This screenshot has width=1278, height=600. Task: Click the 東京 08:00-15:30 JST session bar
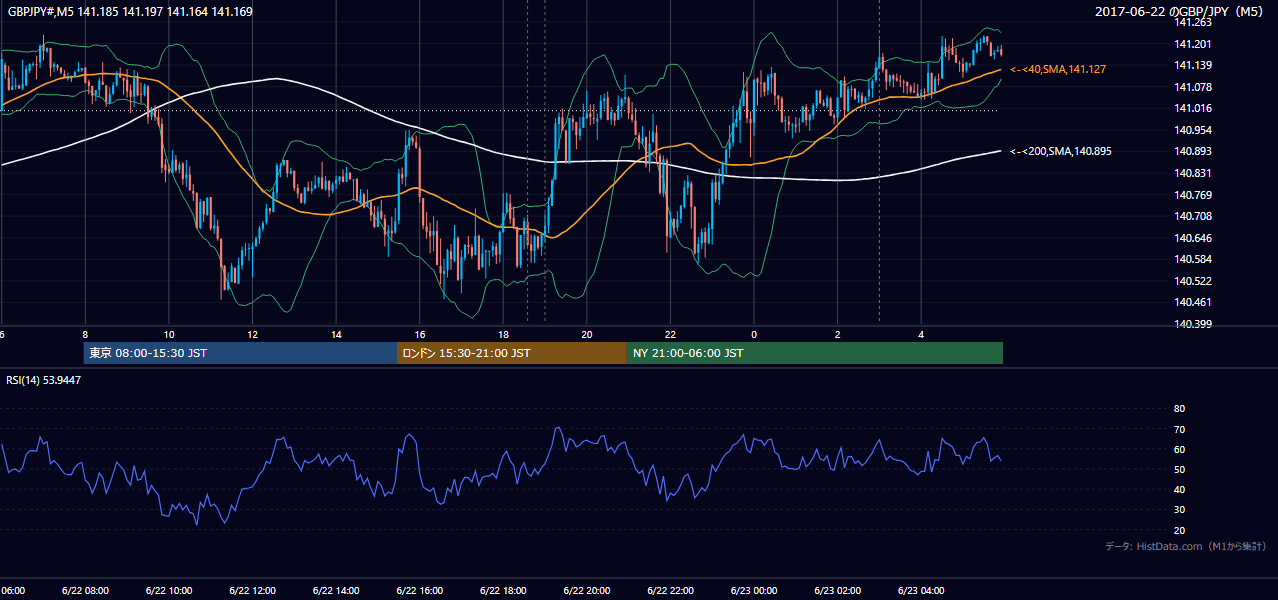click(x=240, y=353)
